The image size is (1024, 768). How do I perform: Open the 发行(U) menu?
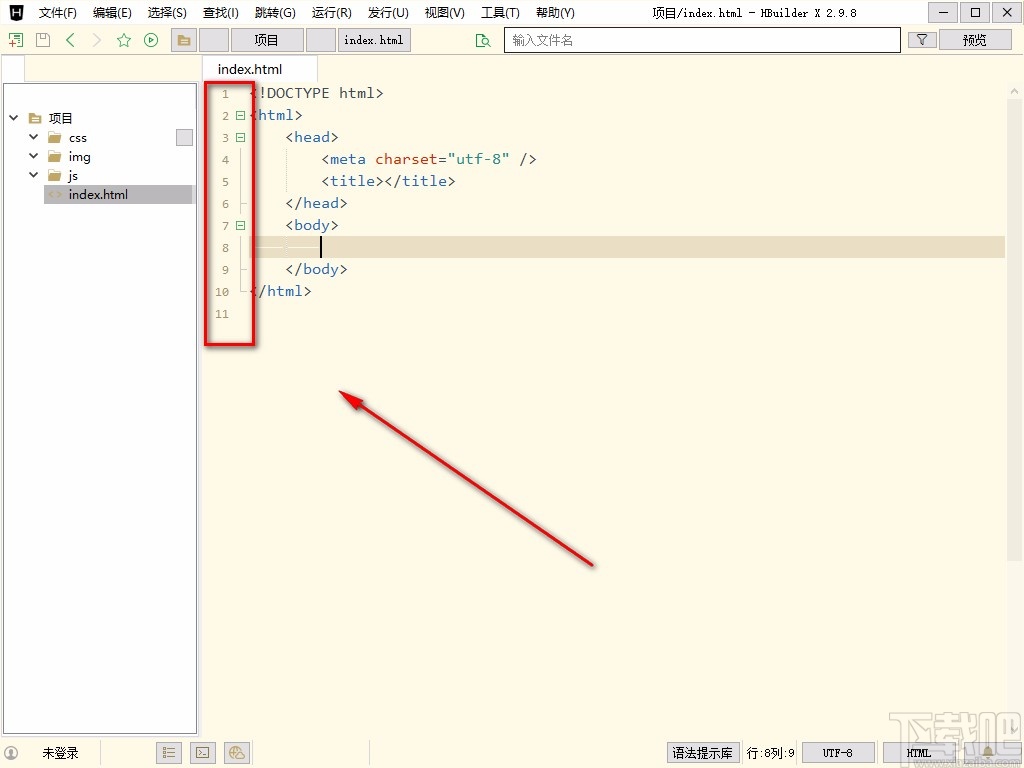pos(388,12)
